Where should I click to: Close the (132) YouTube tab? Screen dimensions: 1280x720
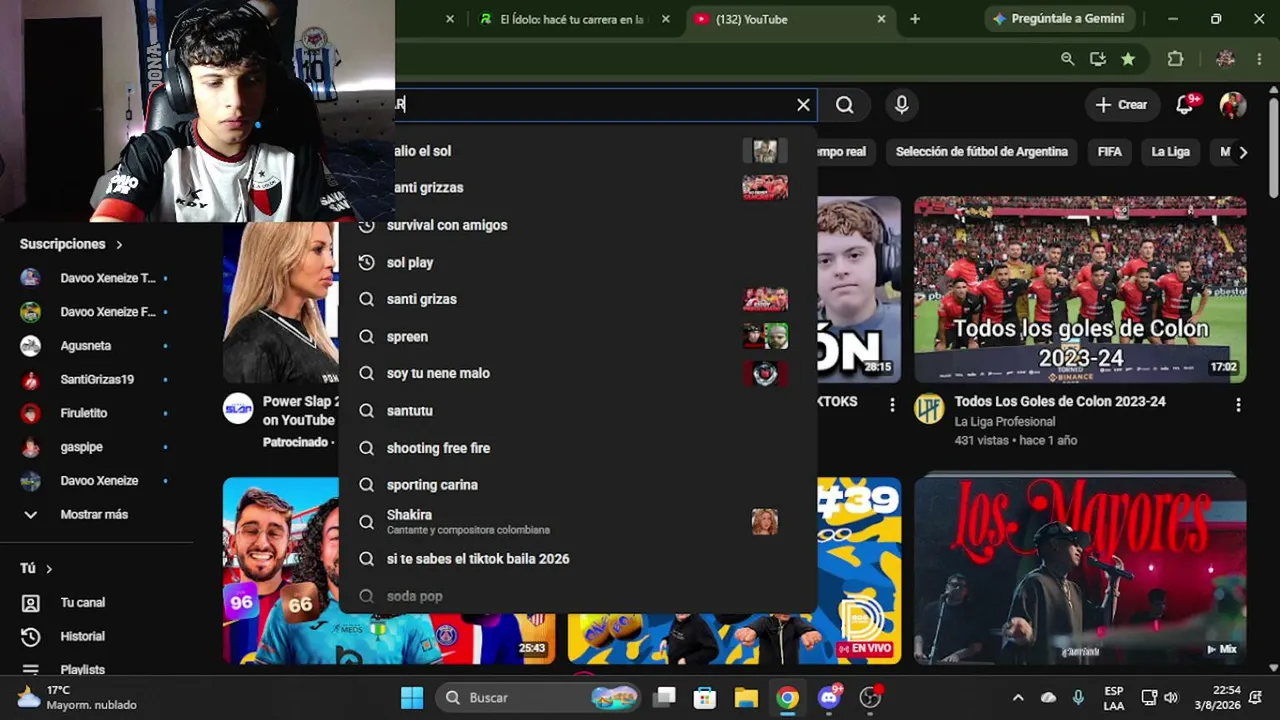tap(881, 19)
